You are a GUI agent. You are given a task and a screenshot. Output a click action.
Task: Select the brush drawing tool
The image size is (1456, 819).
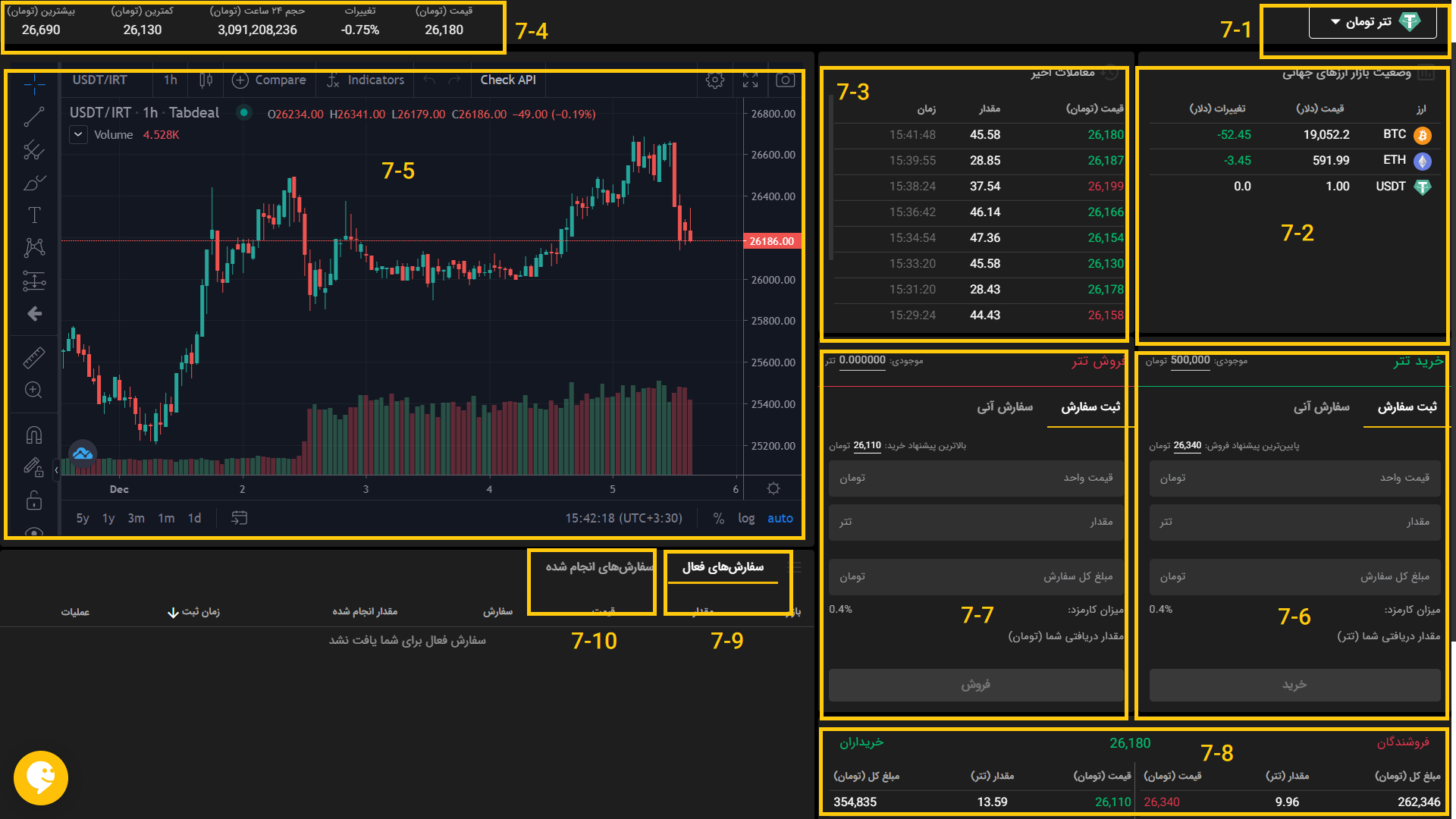tap(34, 183)
